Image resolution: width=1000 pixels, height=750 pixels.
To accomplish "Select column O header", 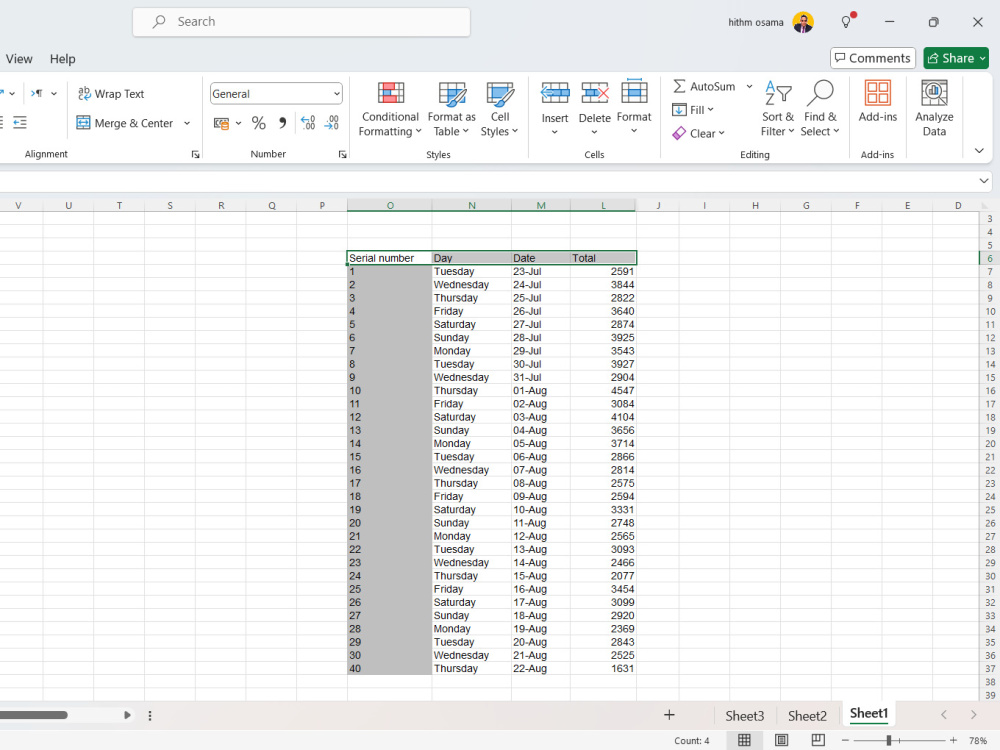I will (390, 205).
